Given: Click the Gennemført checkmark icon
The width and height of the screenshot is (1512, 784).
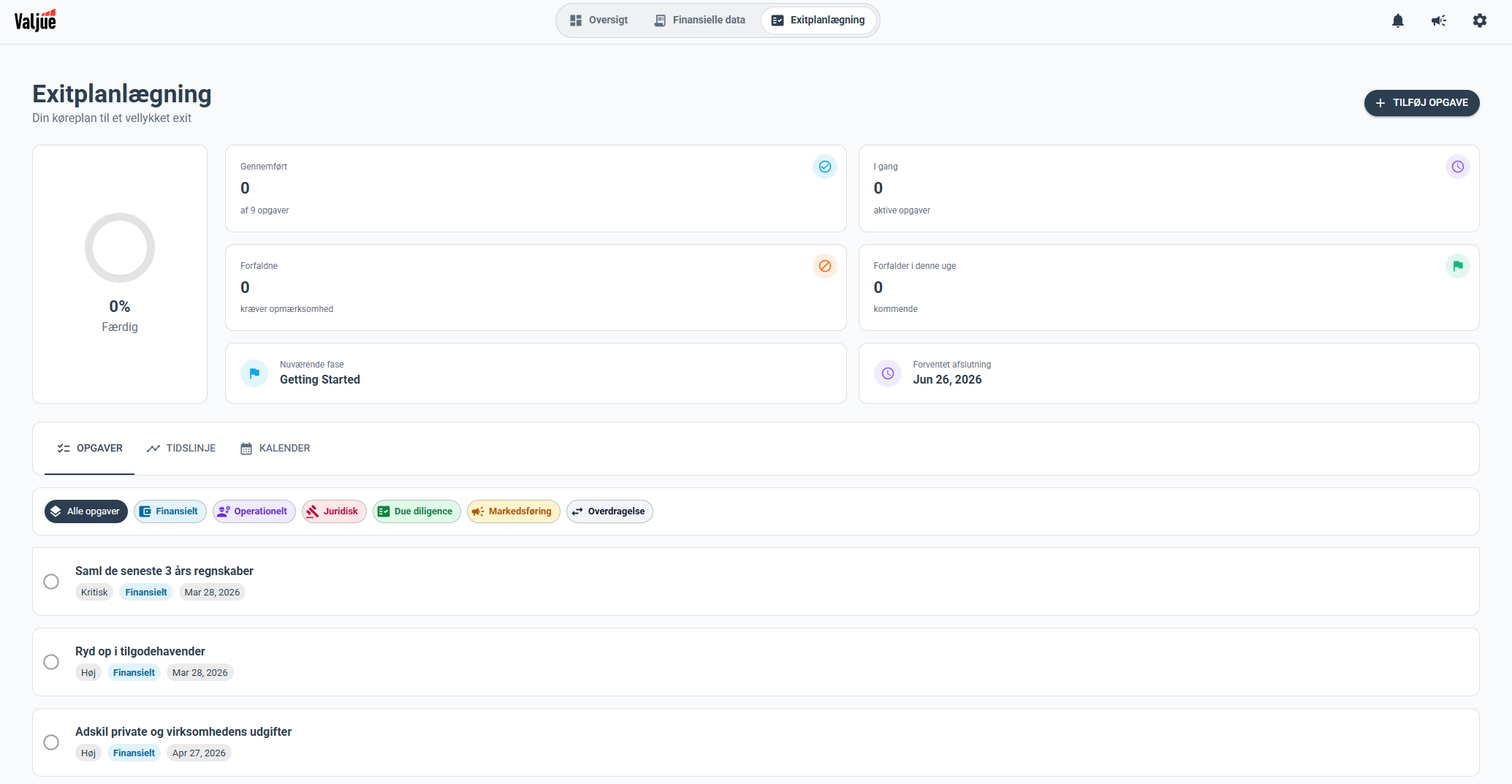Looking at the screenshot, I should (x=824, y=167).
